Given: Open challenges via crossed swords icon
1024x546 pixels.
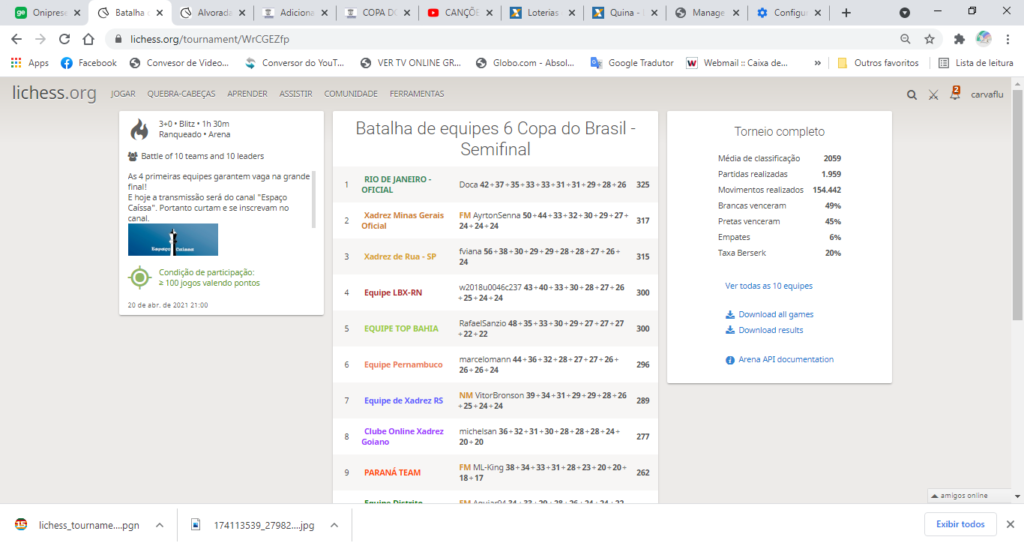Looking at the screenshot, I should point(933,94).
